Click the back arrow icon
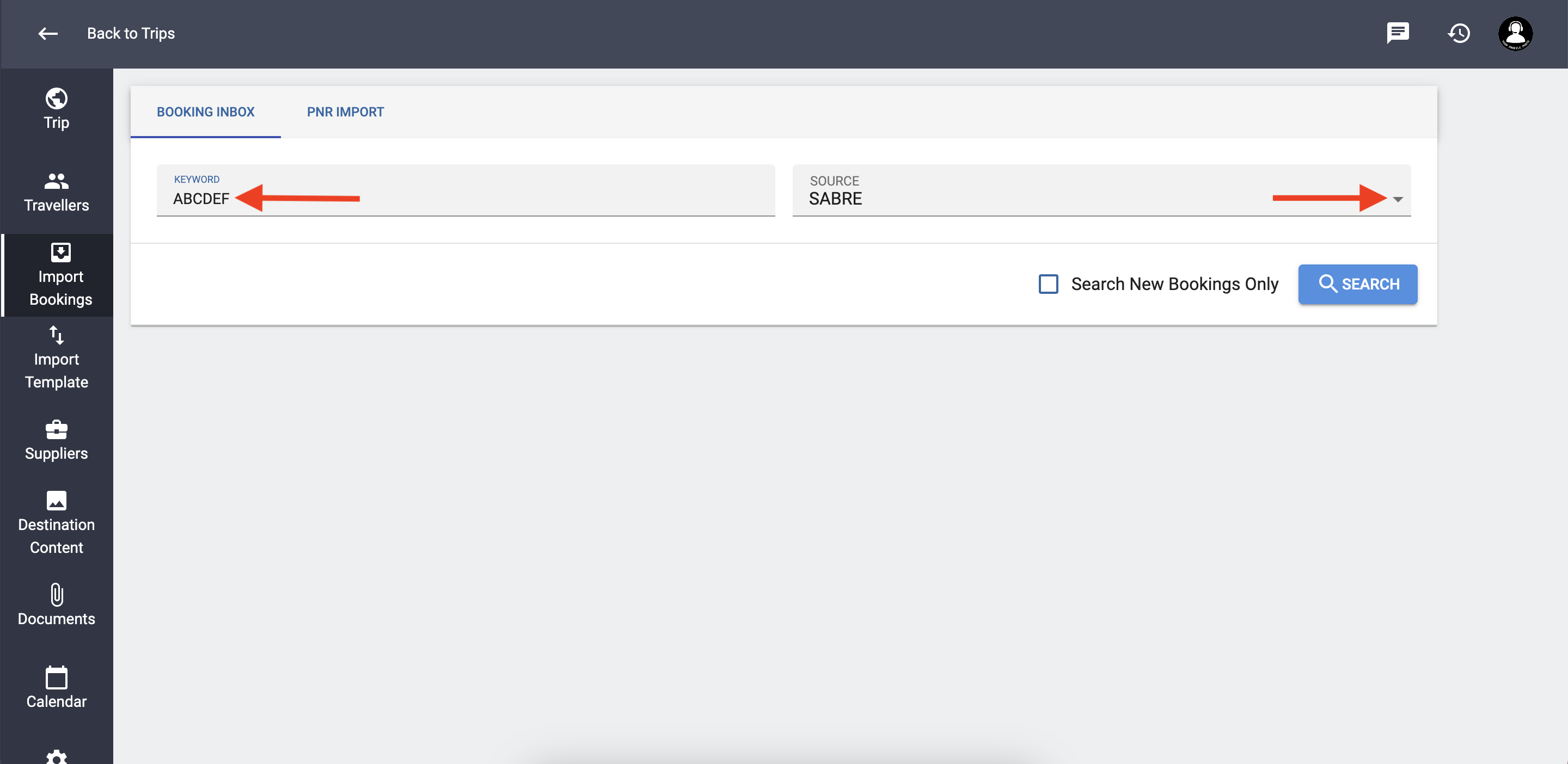 click(47, 33)
